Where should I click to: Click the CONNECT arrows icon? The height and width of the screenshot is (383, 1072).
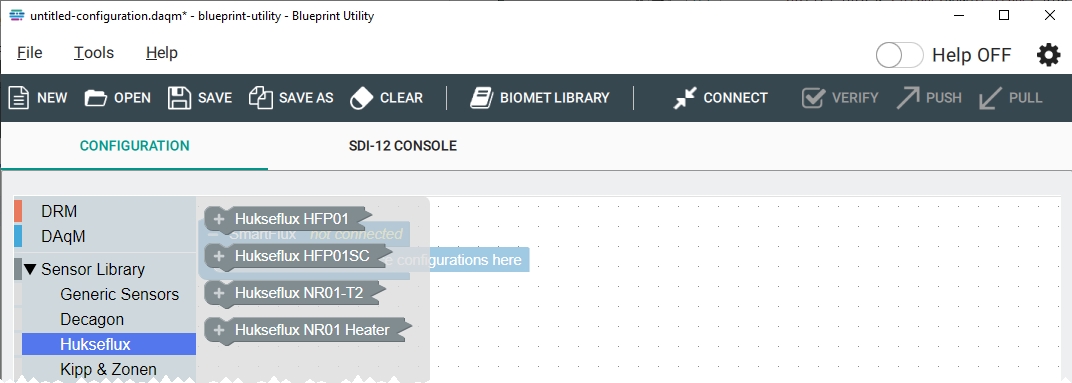click(x=684, y=98)
